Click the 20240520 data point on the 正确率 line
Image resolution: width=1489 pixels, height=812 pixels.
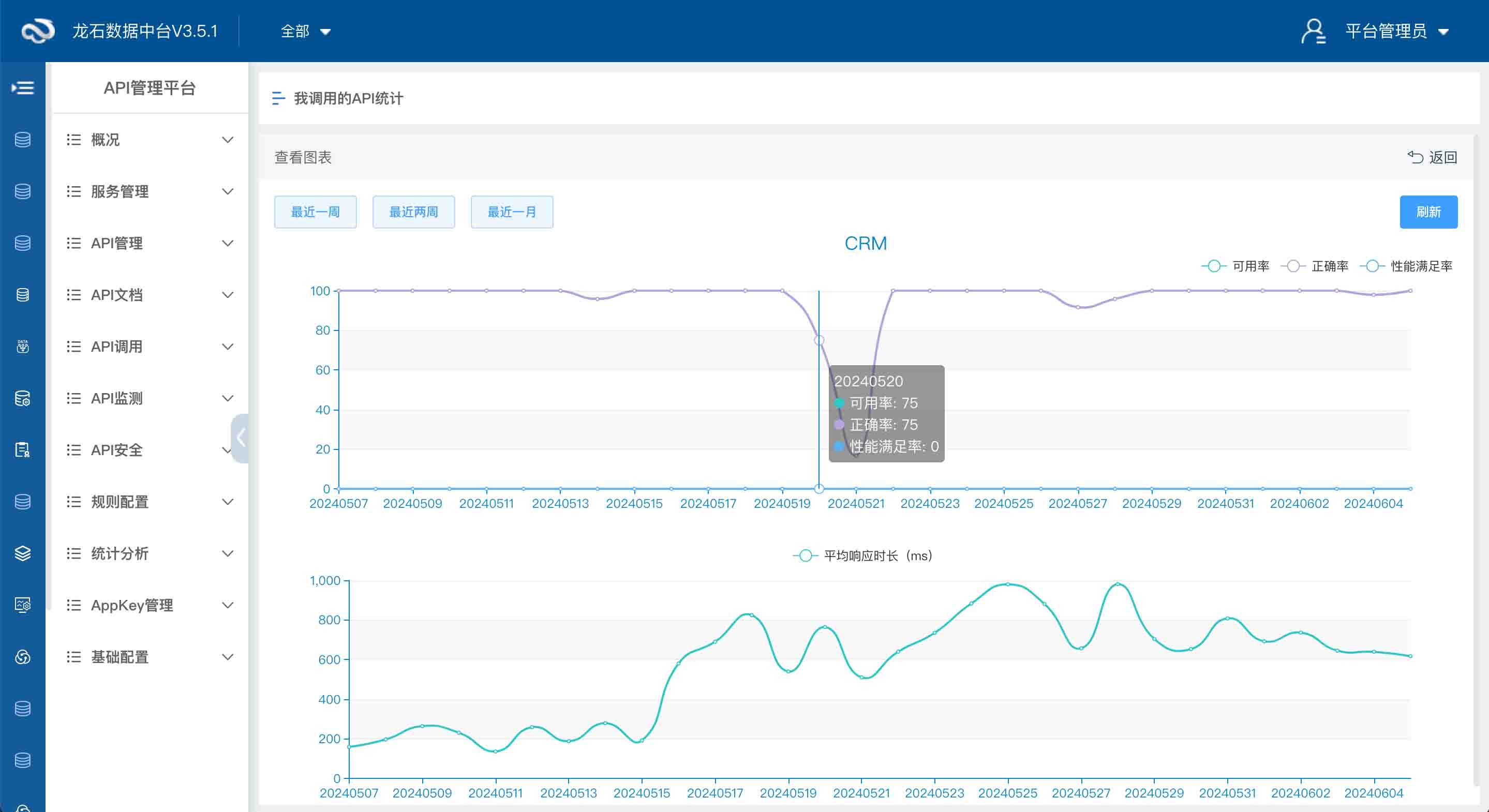pyautogui.click(x=819, y=340)
